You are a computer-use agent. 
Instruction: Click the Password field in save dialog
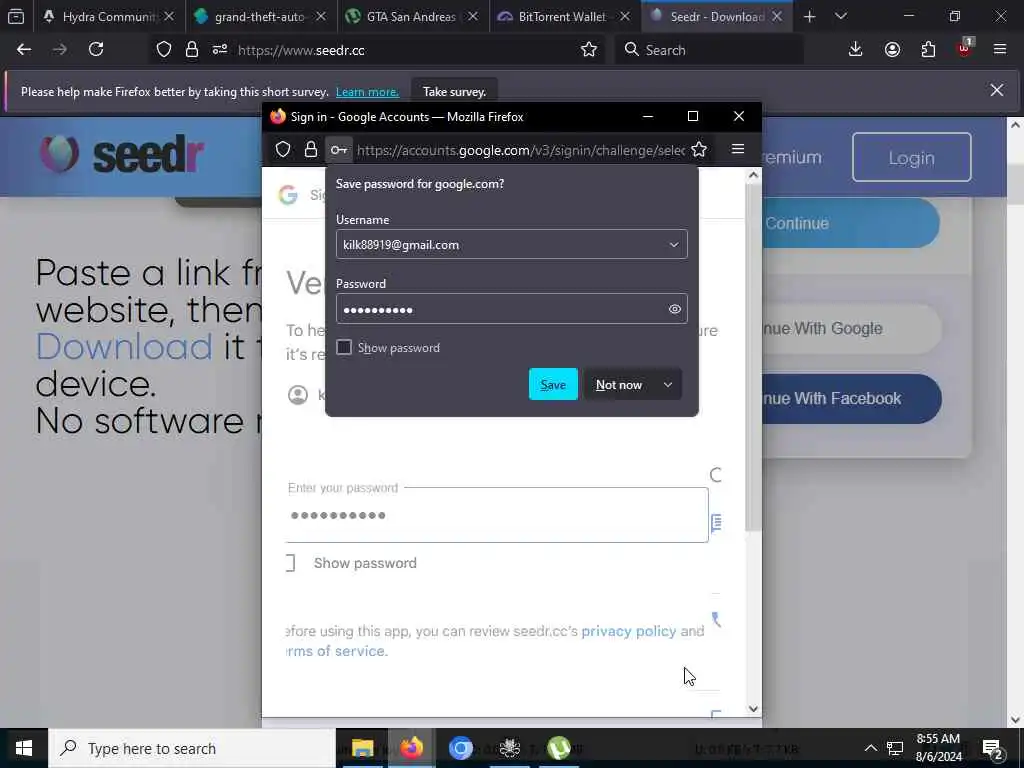tap(511, 309)
